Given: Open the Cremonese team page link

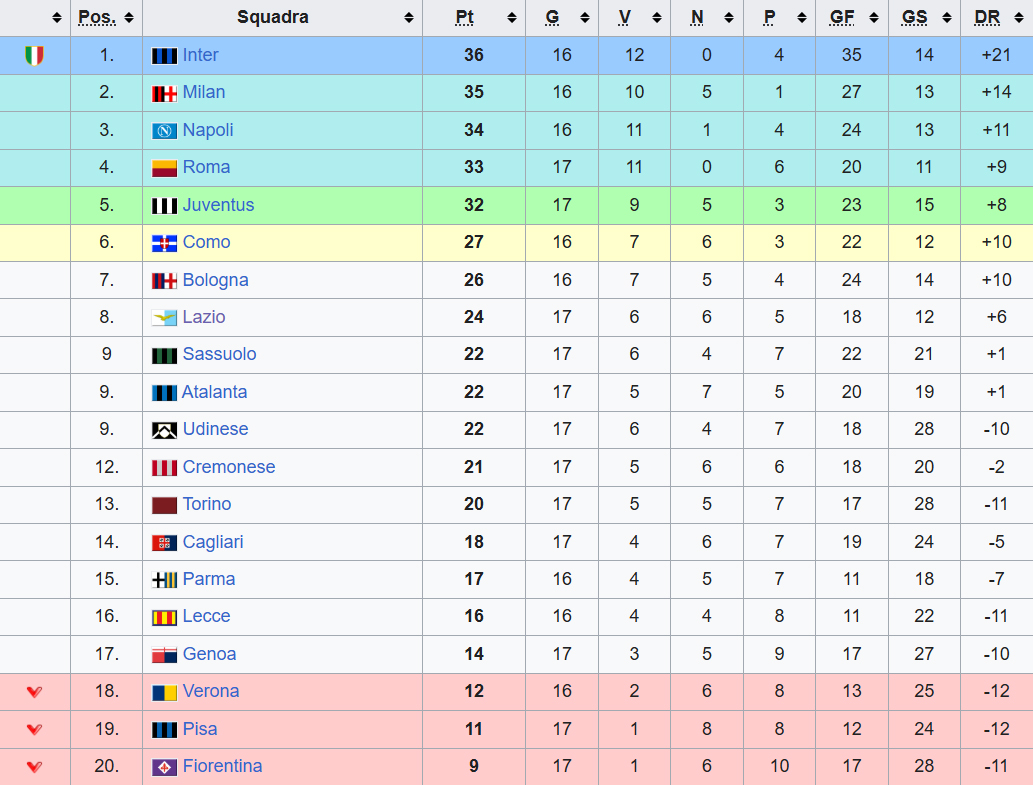Looking at the screenshot, I should point(228,468).
